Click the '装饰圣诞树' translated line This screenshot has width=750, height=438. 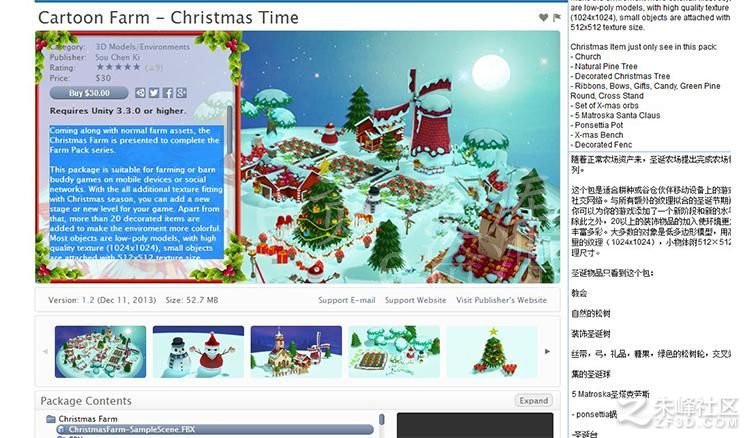[591, 334]
